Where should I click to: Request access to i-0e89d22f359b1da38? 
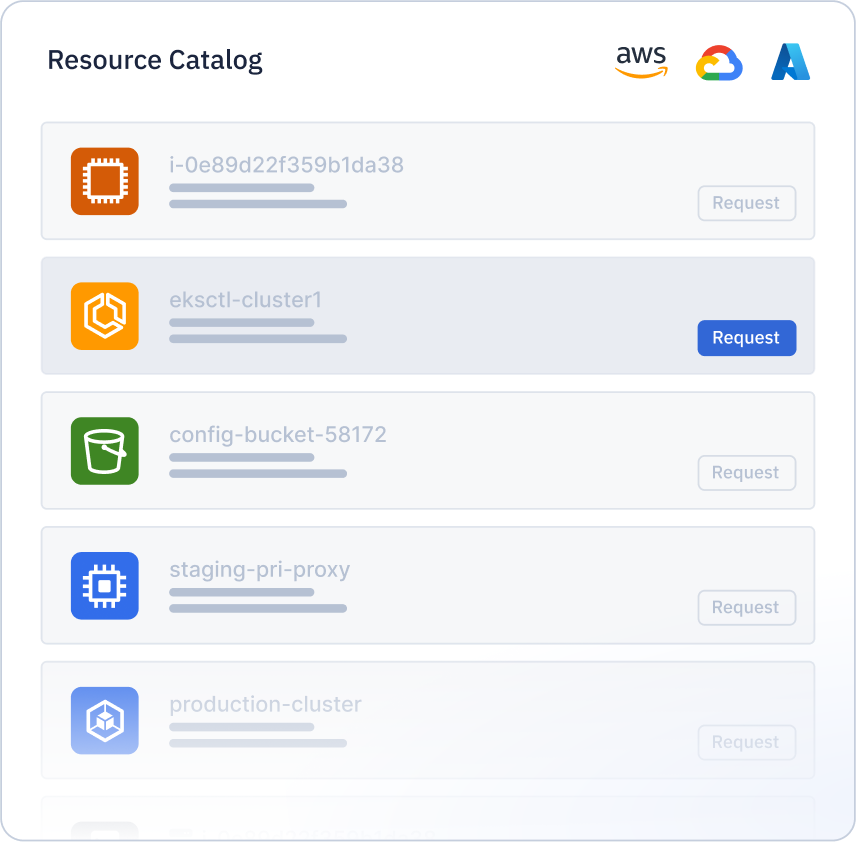[747, 203]
